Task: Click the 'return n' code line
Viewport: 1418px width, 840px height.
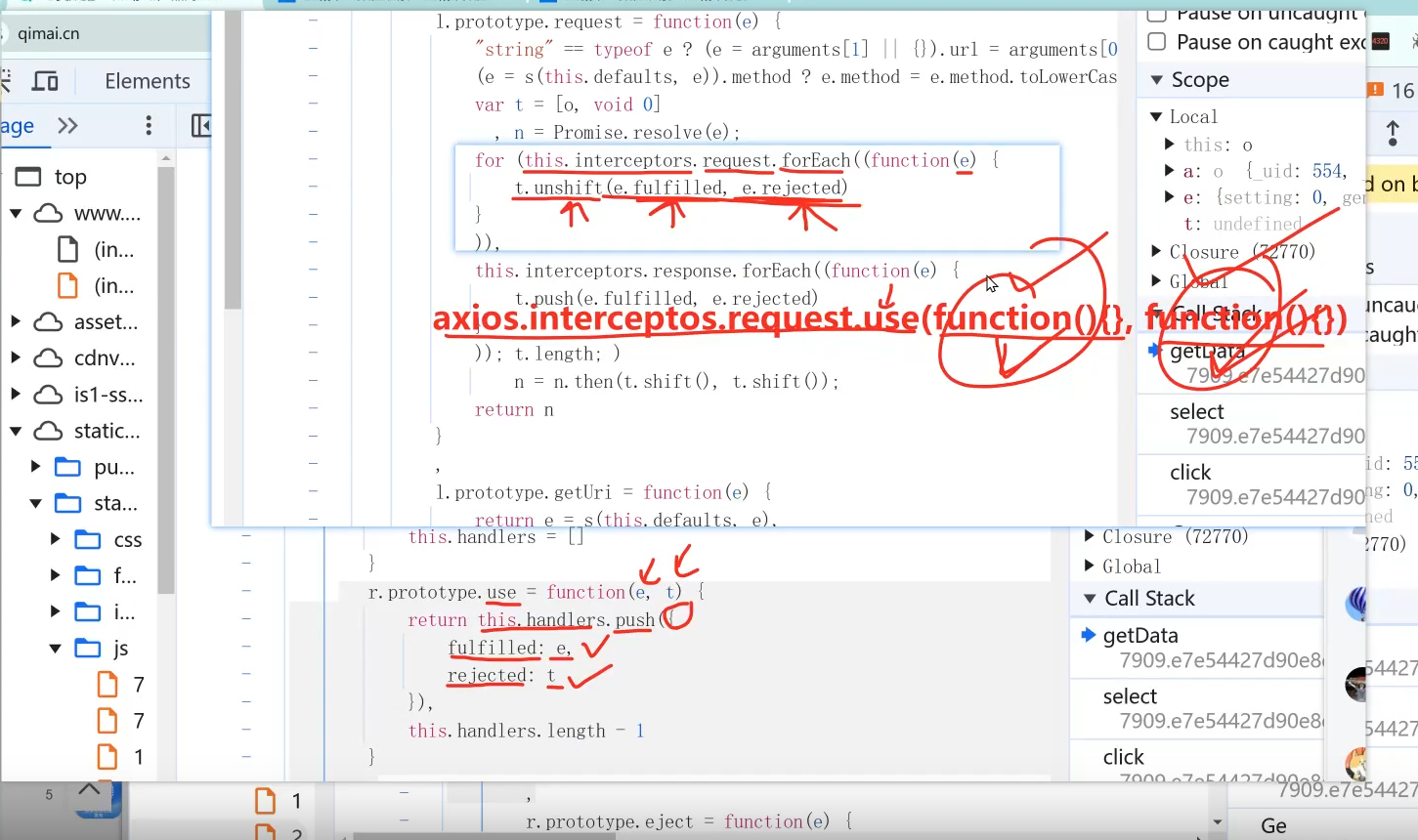Action: click(x=514, y=410)
